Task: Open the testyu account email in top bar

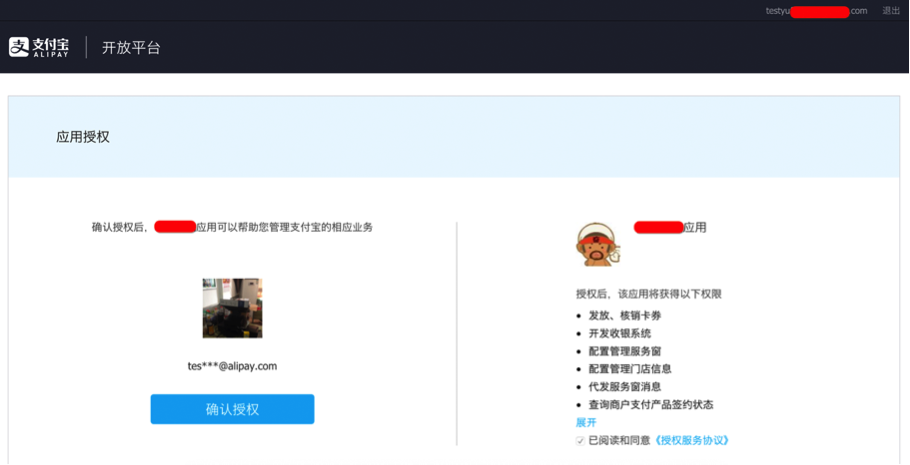Action: pos(816,11)
